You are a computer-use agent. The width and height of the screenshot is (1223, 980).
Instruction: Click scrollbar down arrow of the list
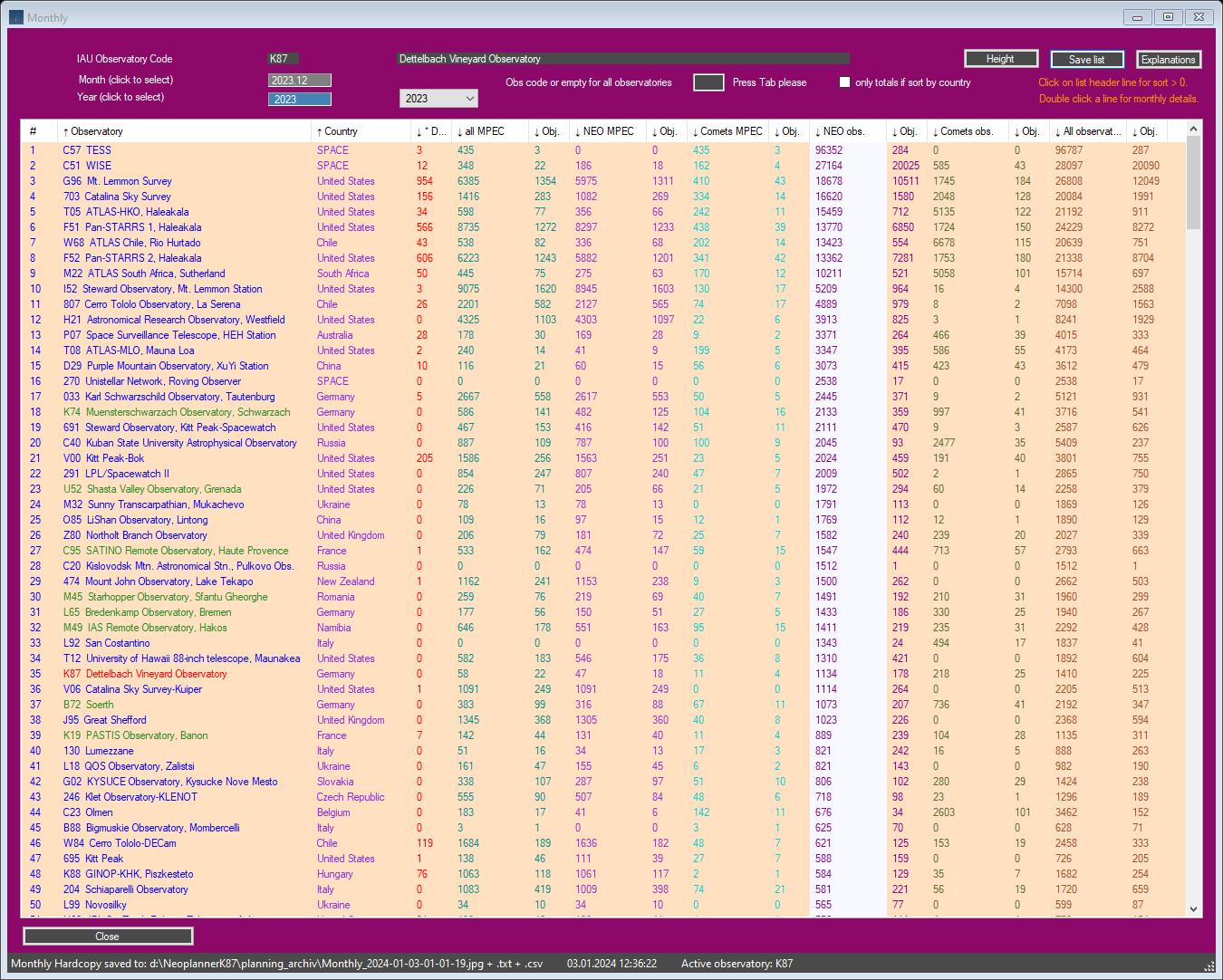[1193, 908]
